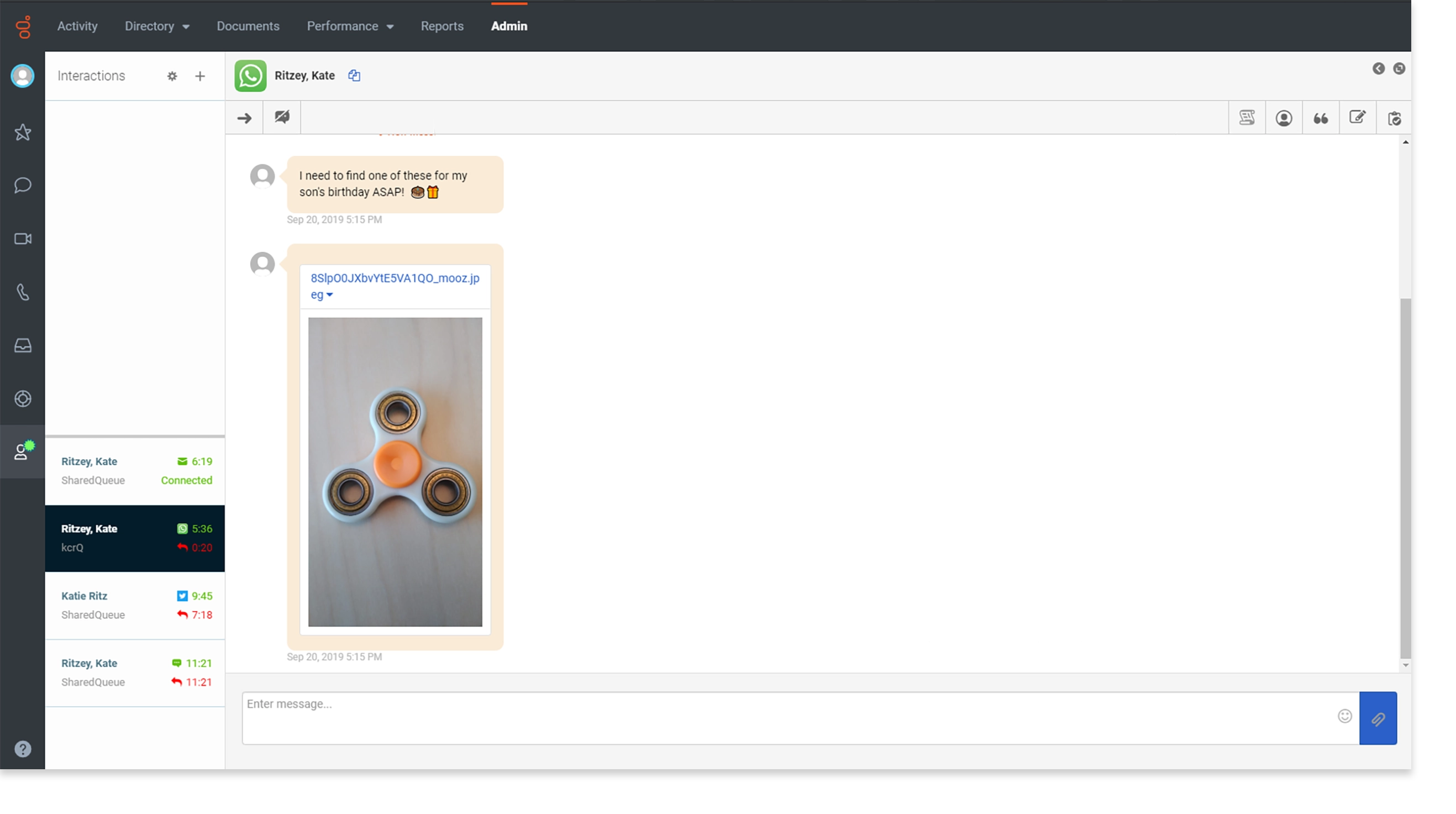Open the chat panel from the left sidebar
Image resolution: width=1456 pixels, height=814 pixels.
23,186
